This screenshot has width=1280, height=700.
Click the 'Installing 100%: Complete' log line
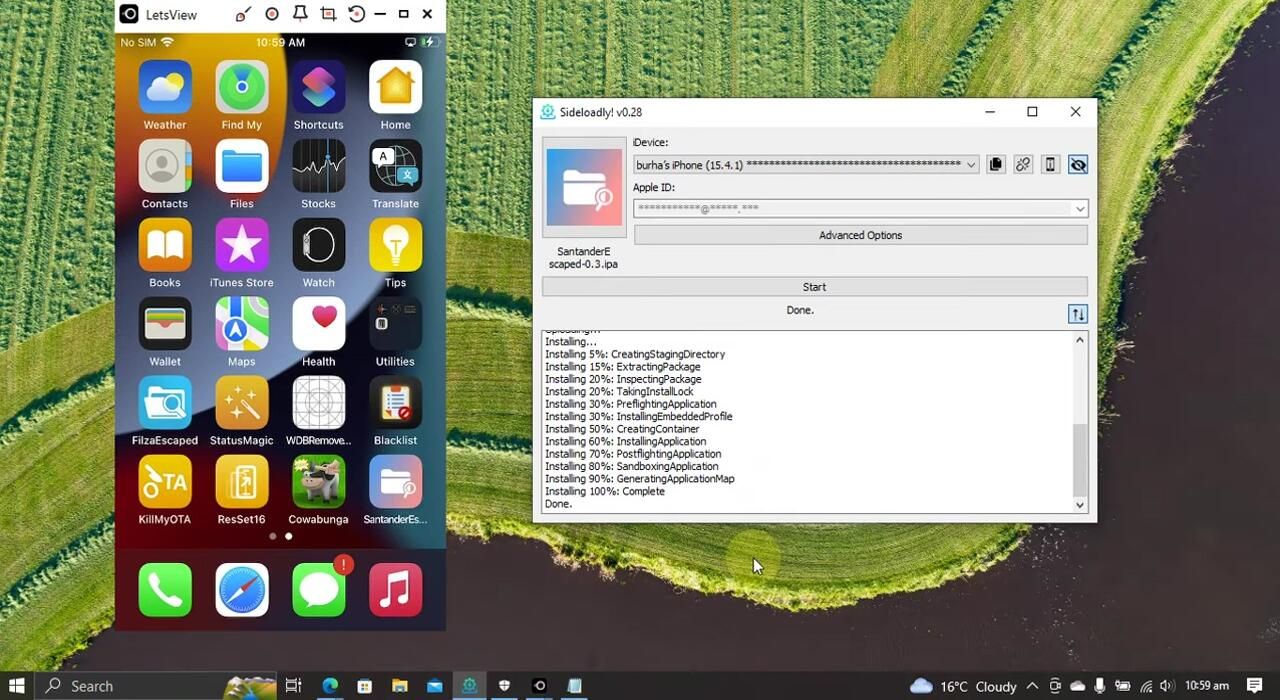tap(605, 491)
